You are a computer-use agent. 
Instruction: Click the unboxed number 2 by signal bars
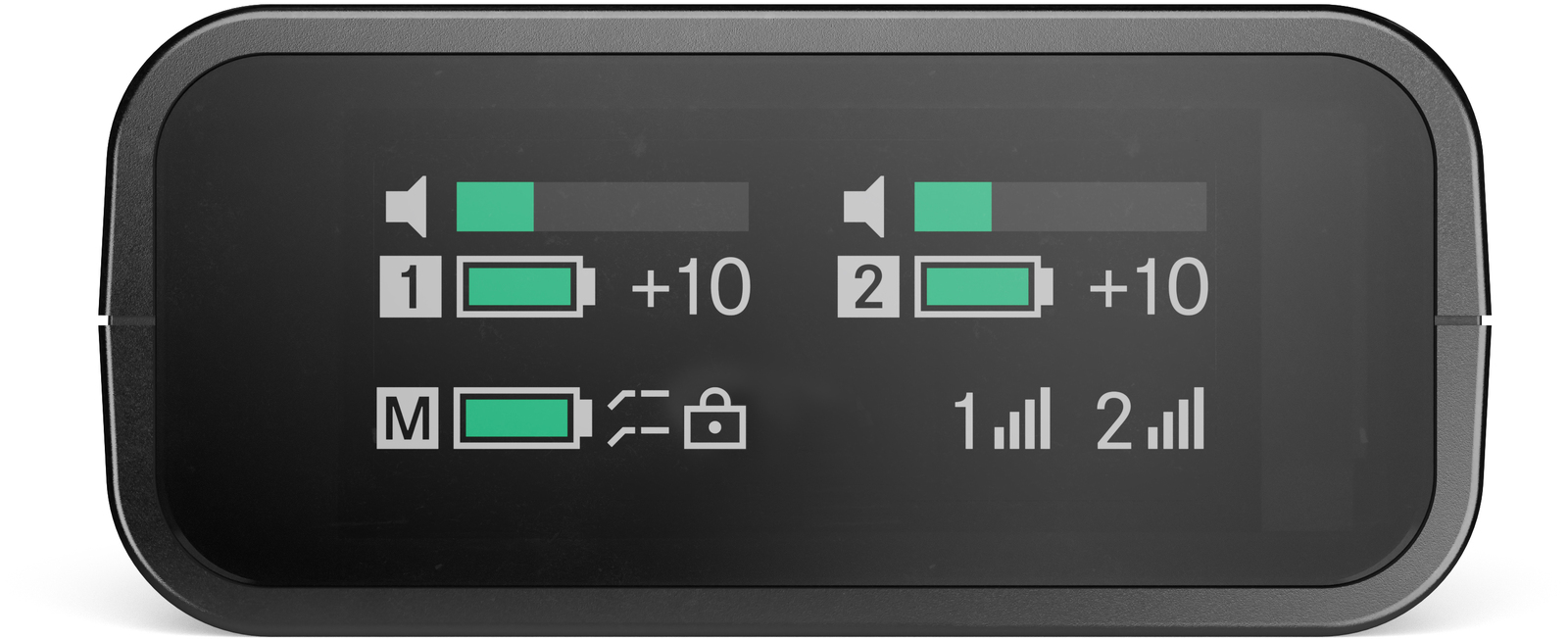coord(1114,420)
